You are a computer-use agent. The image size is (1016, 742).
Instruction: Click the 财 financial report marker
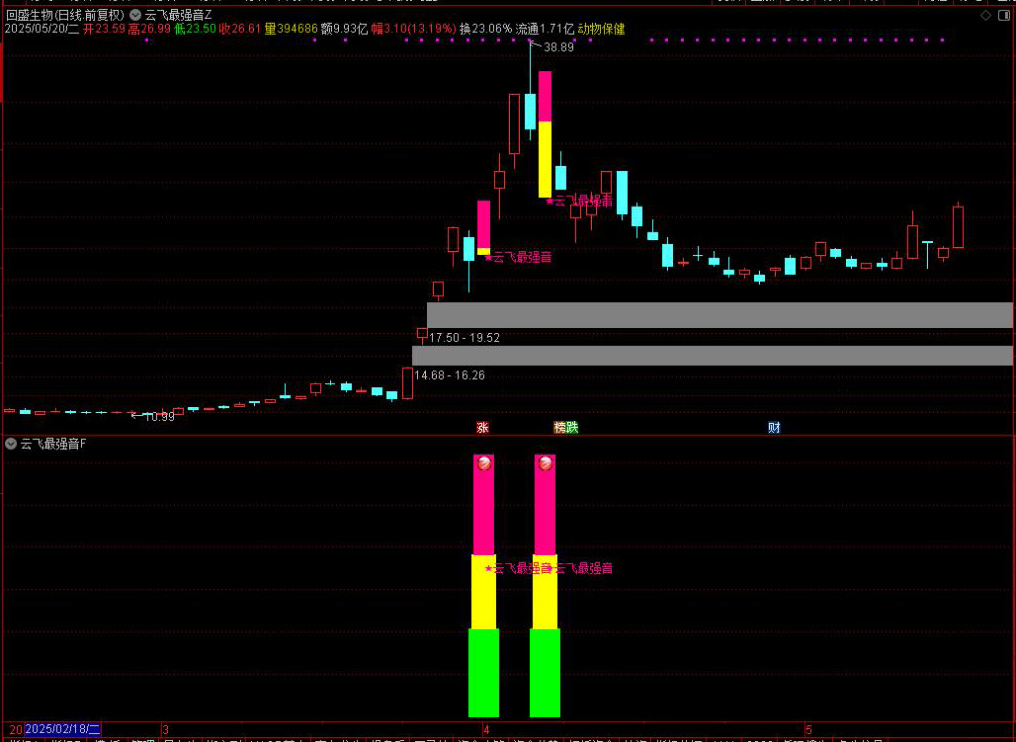click(x=774, y=427)
